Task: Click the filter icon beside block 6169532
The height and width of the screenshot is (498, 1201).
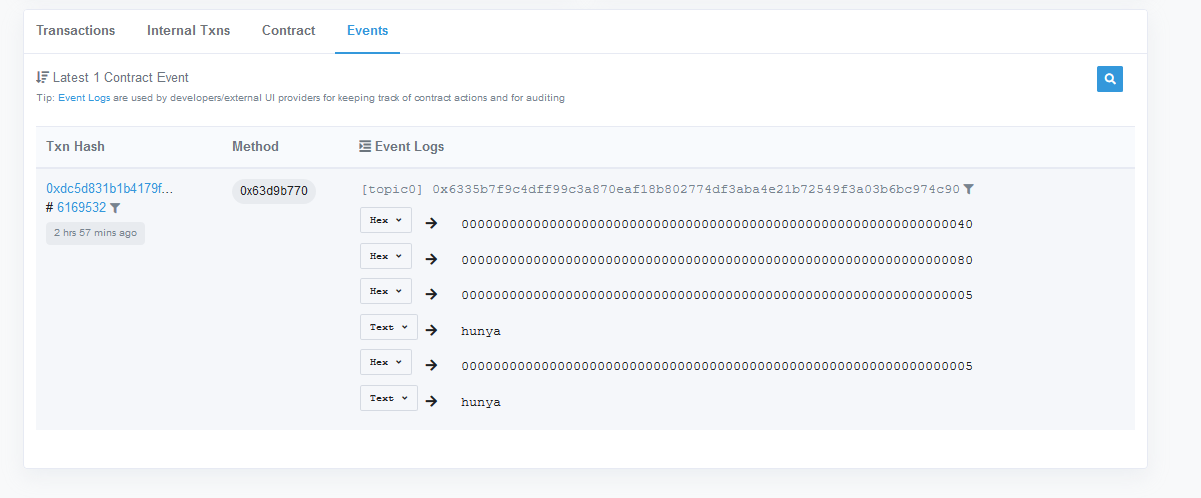Action: (115, 208)
